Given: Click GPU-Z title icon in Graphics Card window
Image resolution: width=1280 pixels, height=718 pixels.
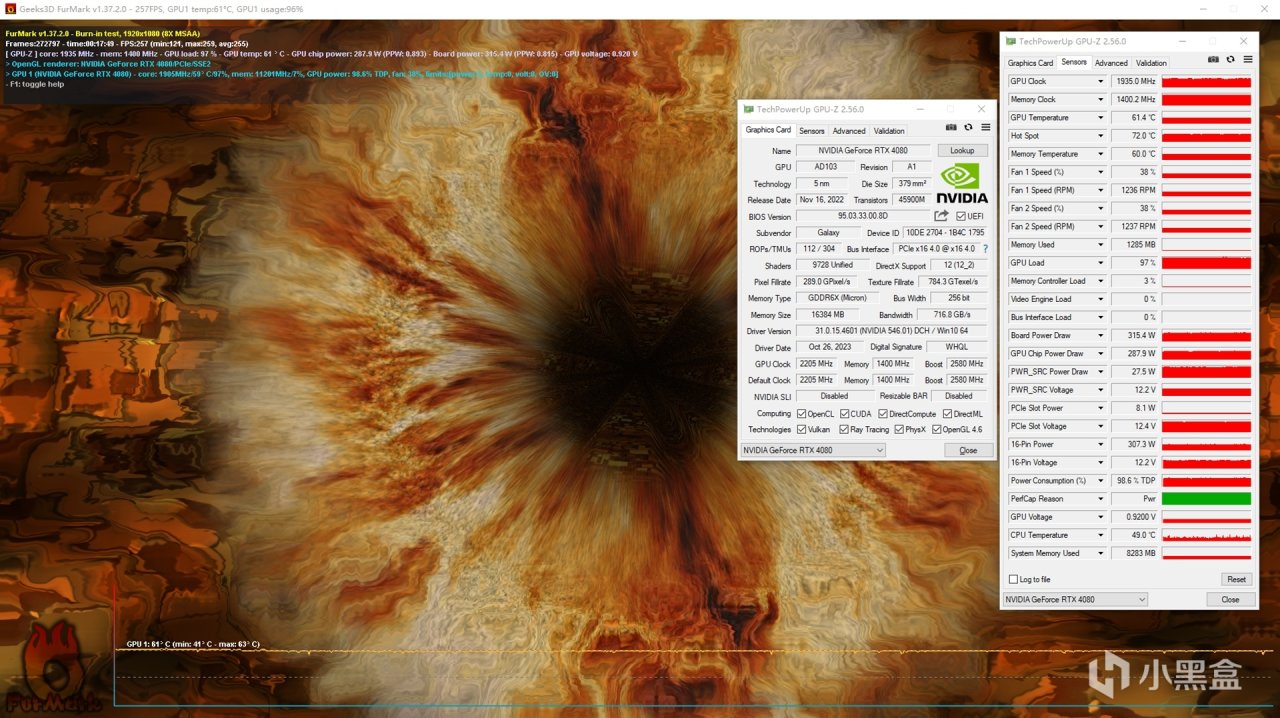Looking at the screenshot, I should tap(748, 109).
